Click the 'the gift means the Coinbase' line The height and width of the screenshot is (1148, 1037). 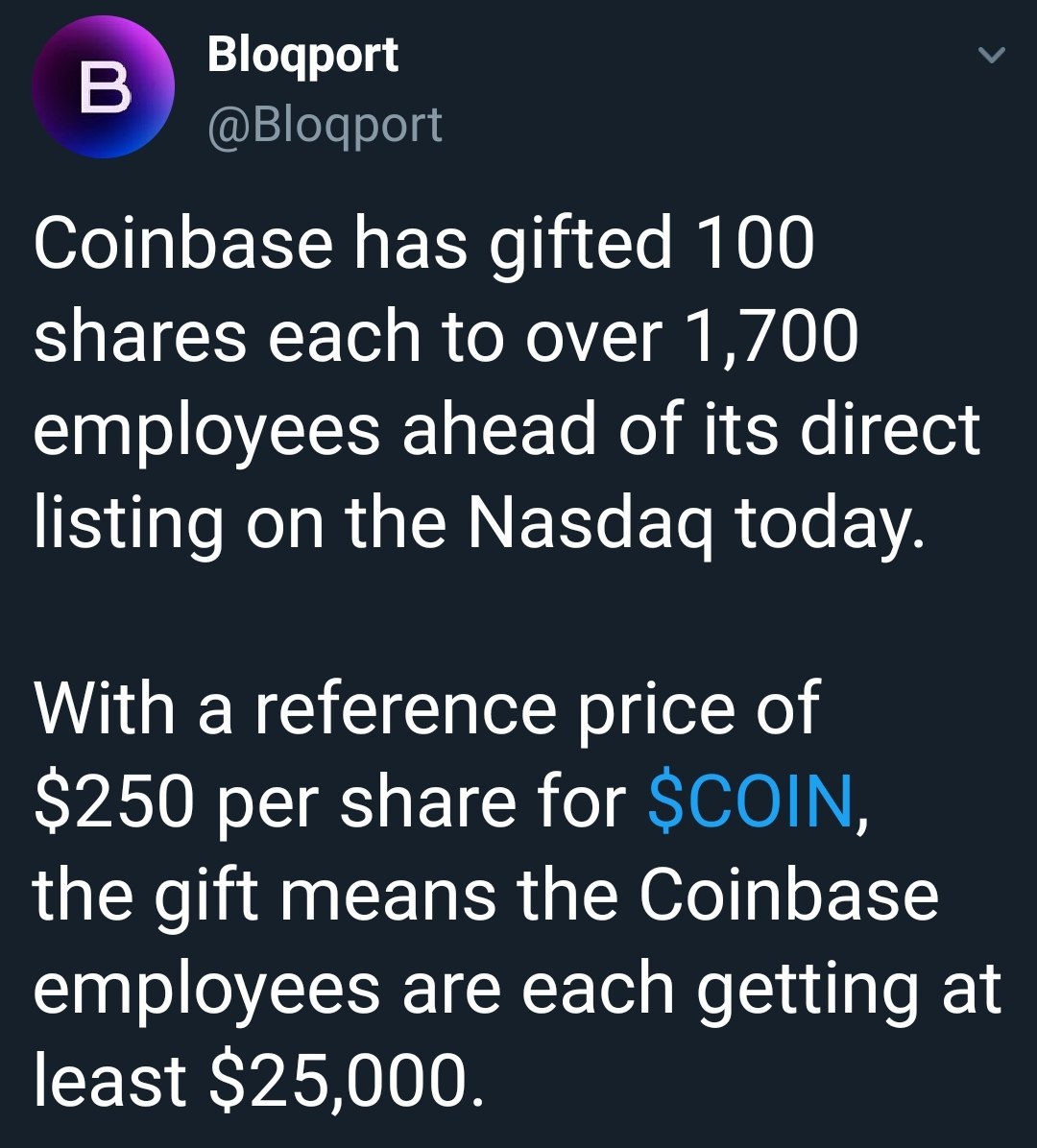click(486, 895)
